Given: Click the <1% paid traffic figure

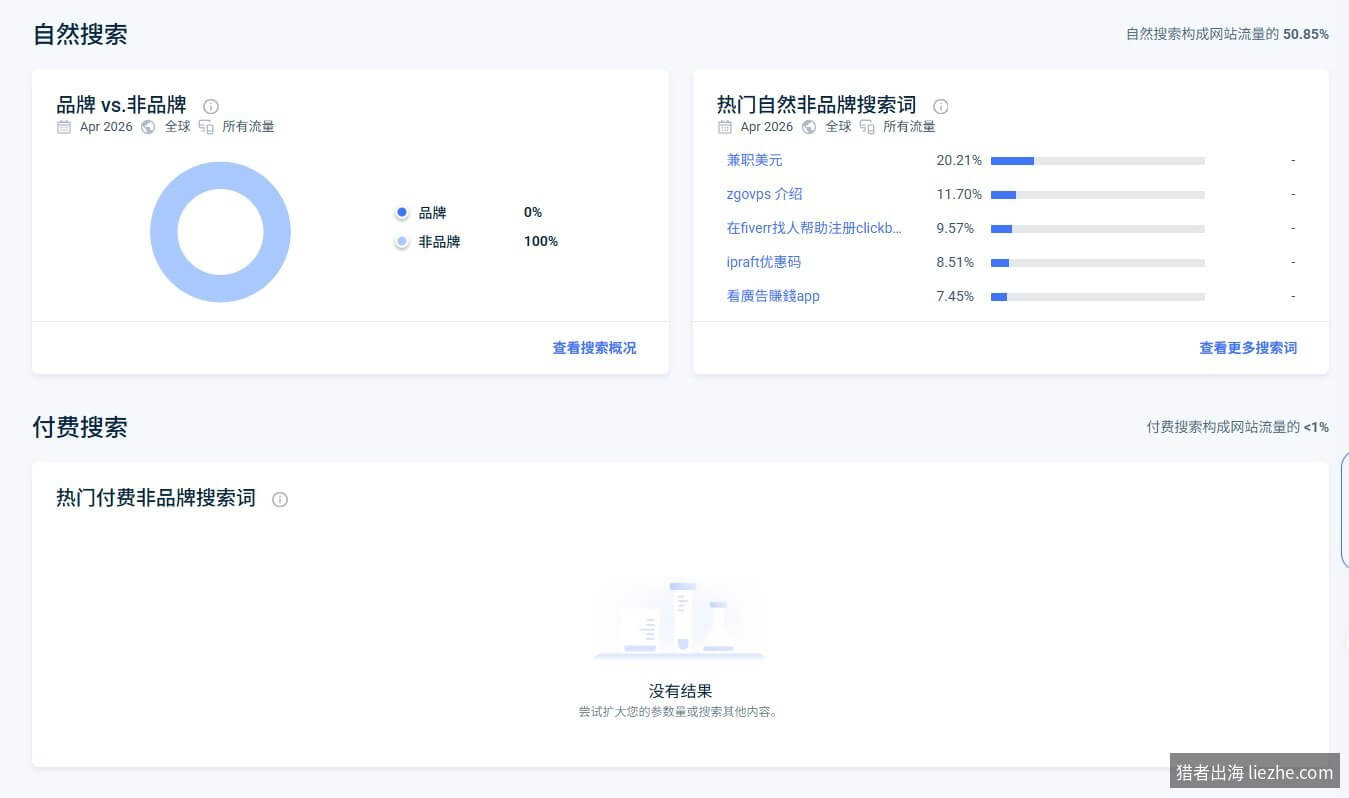Looking at the screenshot, I should point(1316,427).
